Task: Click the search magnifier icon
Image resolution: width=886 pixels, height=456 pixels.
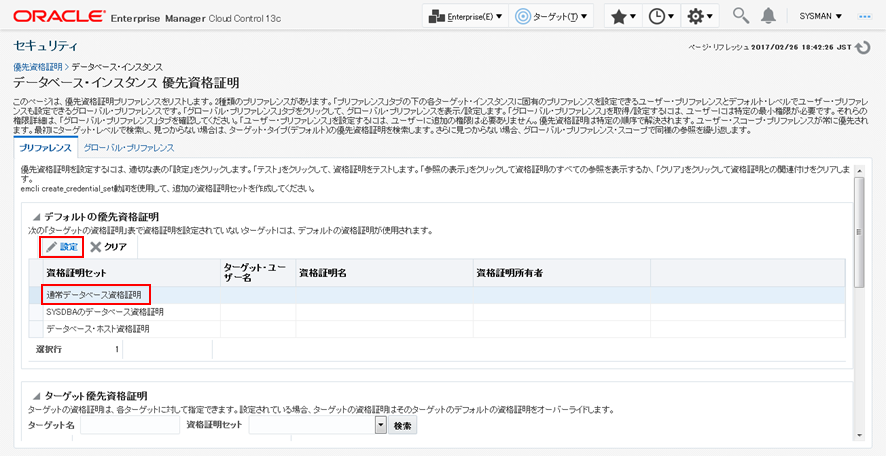Action: 741,16
